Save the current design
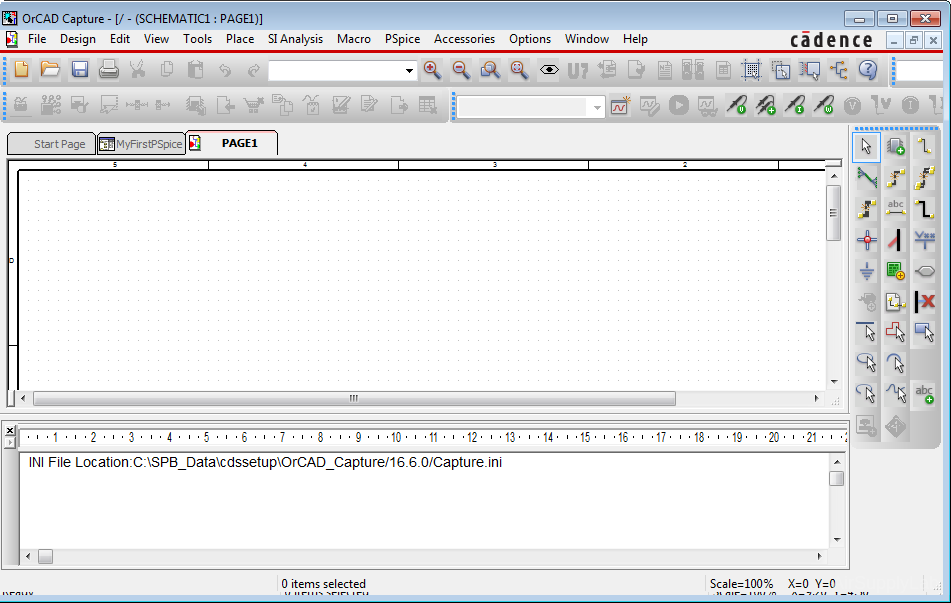 [79, 71]
